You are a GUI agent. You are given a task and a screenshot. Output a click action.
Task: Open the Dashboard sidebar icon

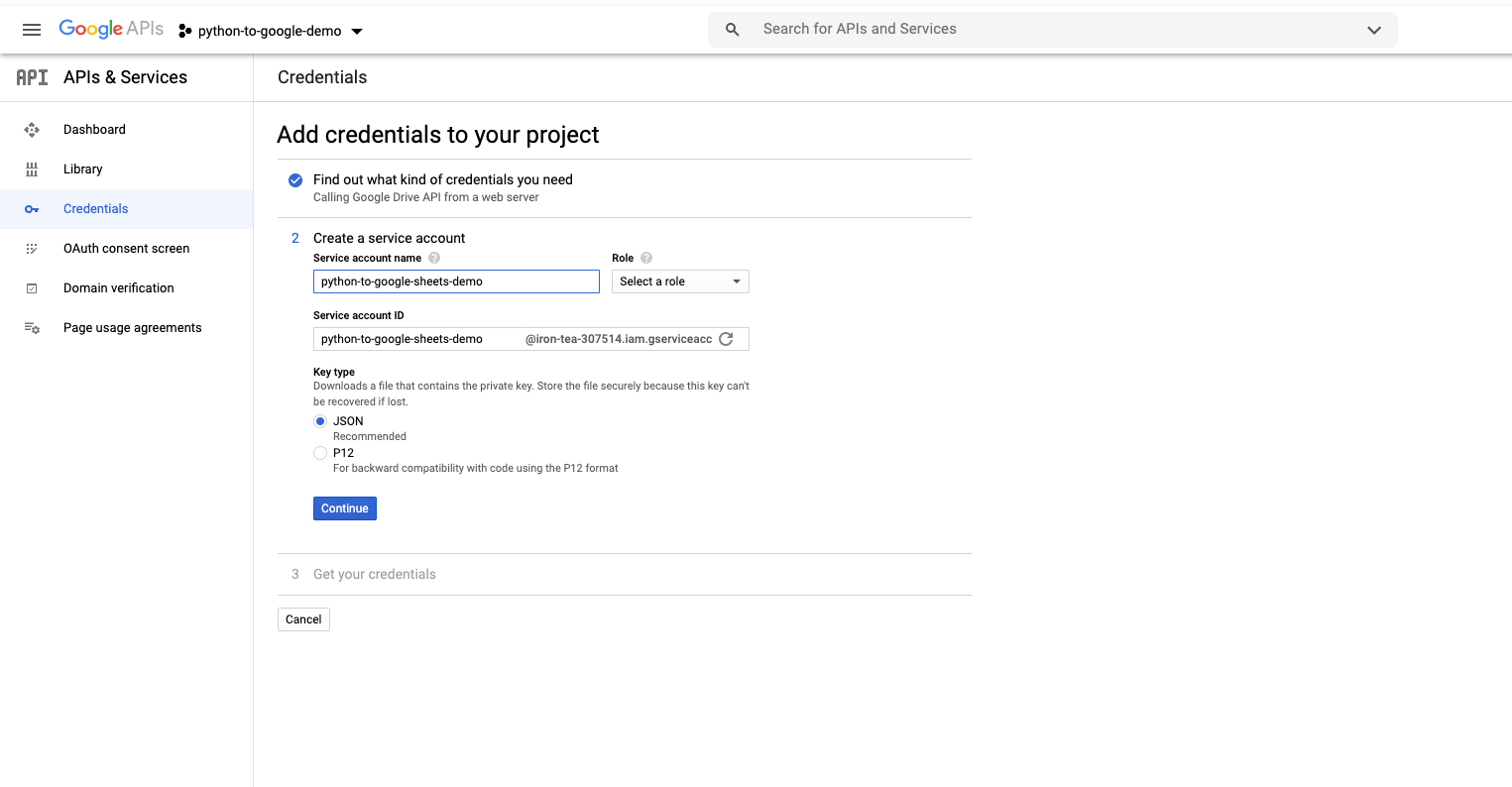click(x=32, y=129)
